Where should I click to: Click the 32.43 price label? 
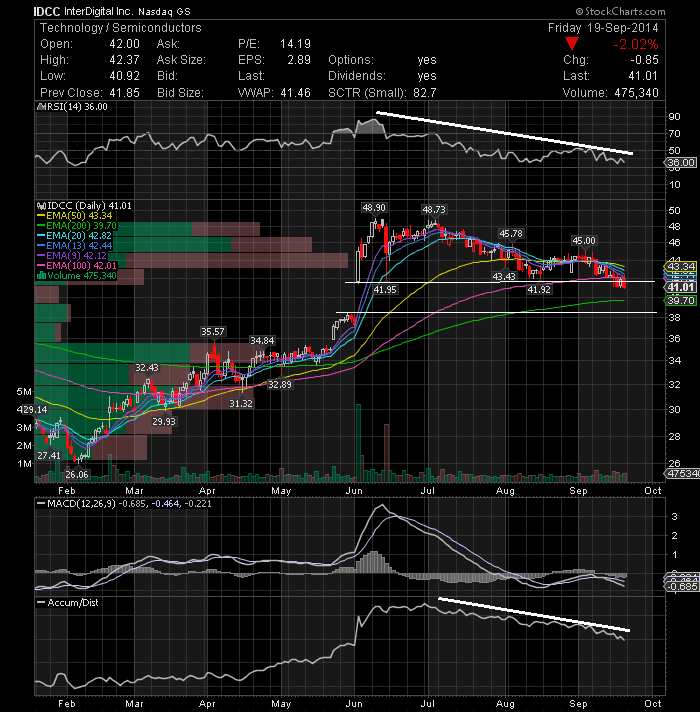(147, 368)
